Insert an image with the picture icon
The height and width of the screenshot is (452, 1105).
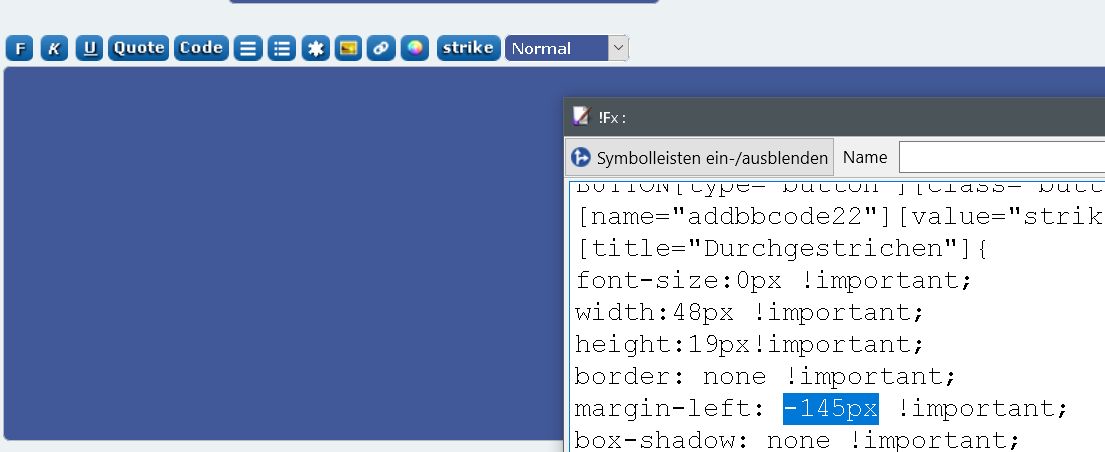pos(348,48)
